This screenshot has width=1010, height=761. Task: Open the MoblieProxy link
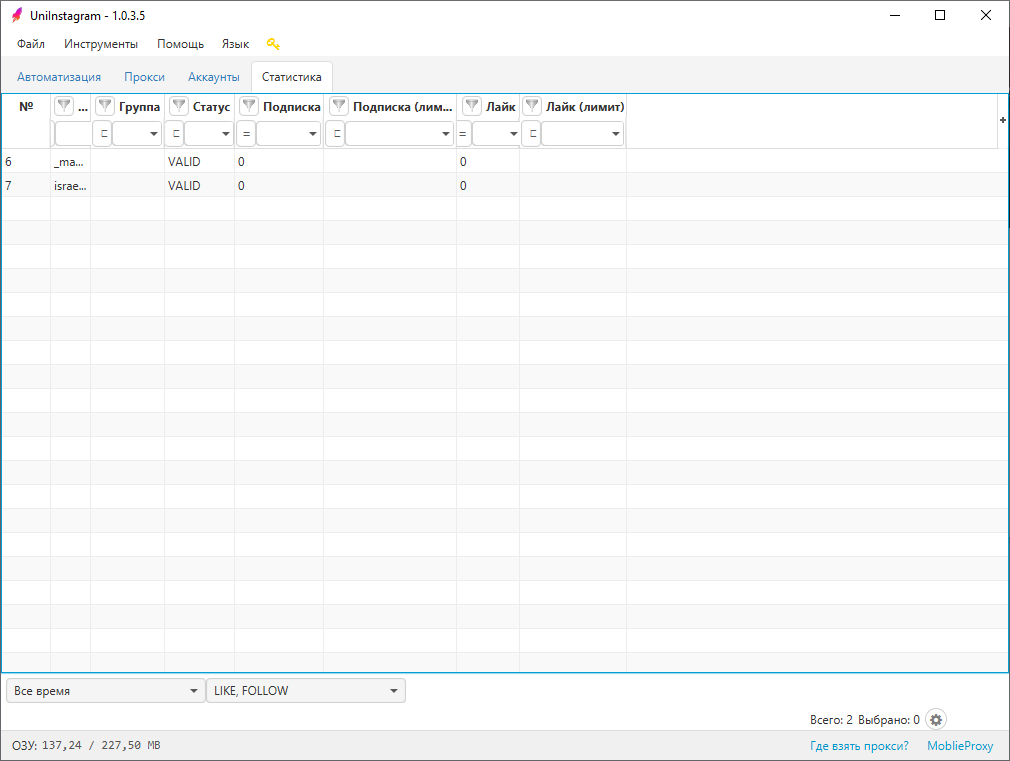(960, 746)
